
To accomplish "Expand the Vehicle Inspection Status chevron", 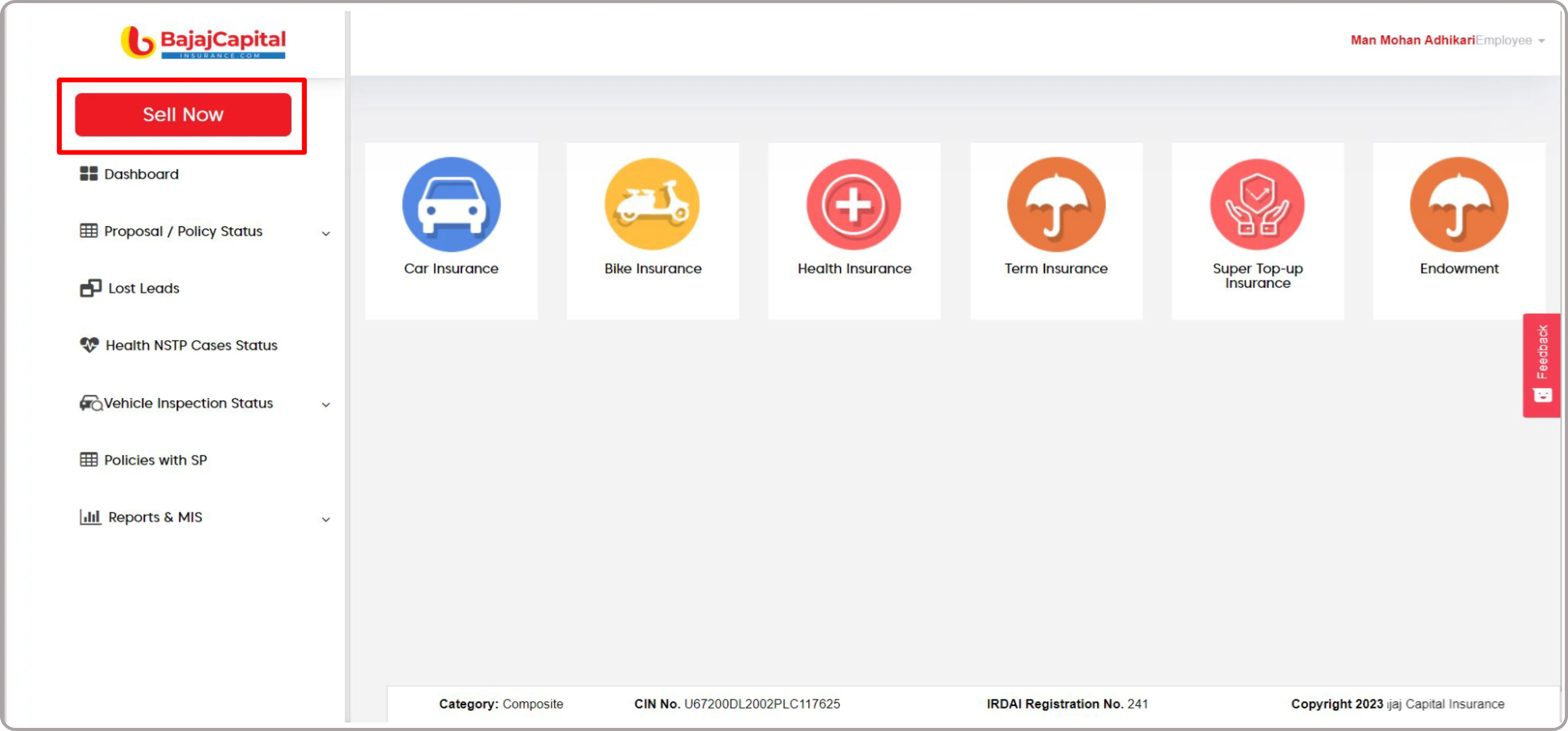I will coord(326,405).
